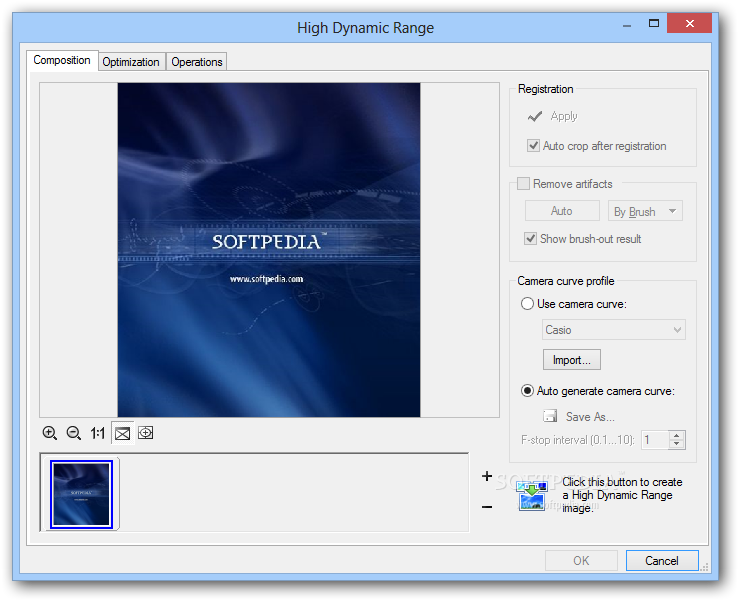Decrease the F-stop interval value
Screen dimensions: 739x601
coord(677,444)
